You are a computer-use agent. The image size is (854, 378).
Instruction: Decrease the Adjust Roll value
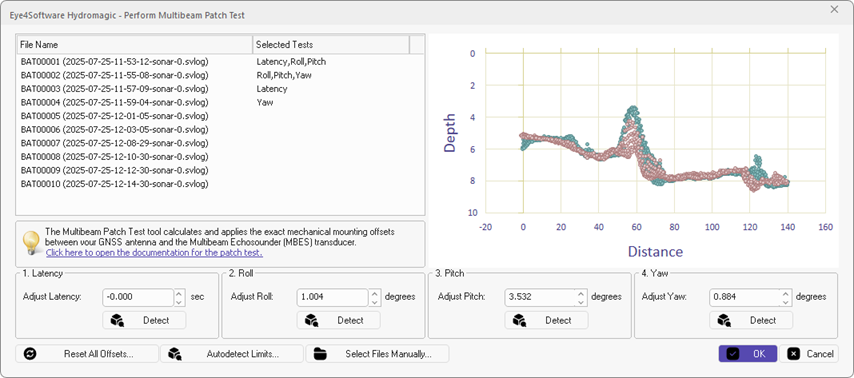(374, 302)
